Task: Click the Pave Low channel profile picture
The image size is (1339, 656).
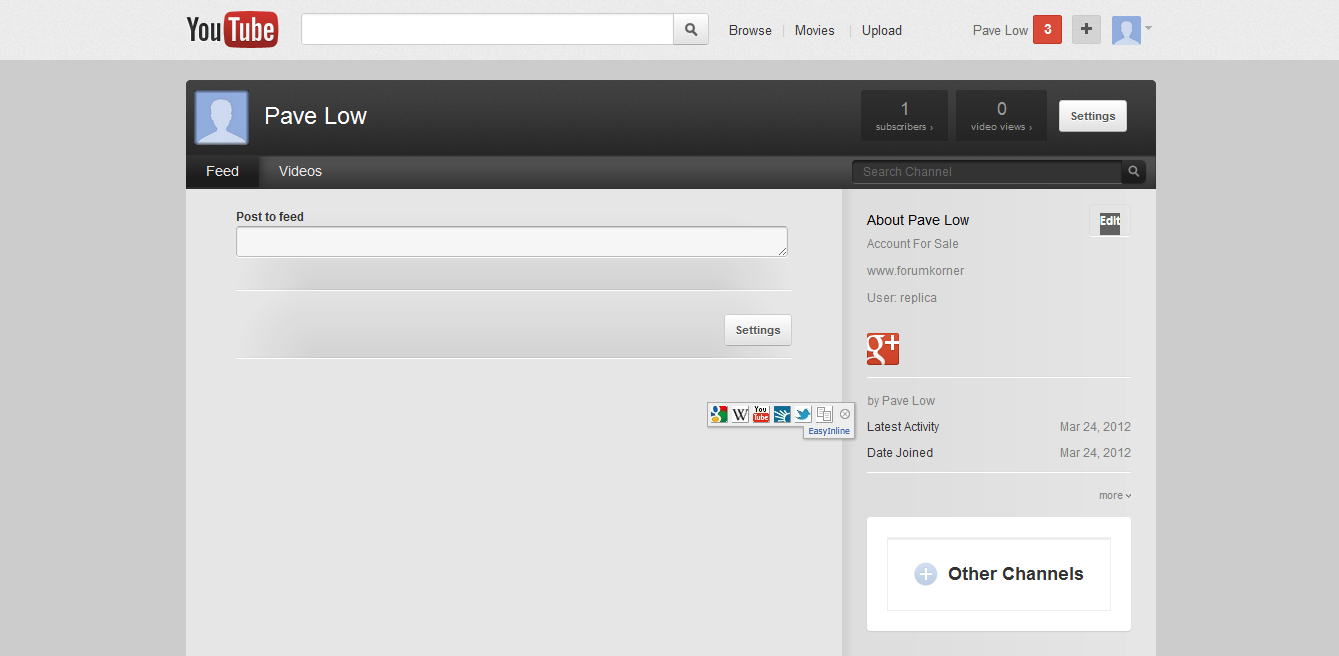Action: click(221, 118)
